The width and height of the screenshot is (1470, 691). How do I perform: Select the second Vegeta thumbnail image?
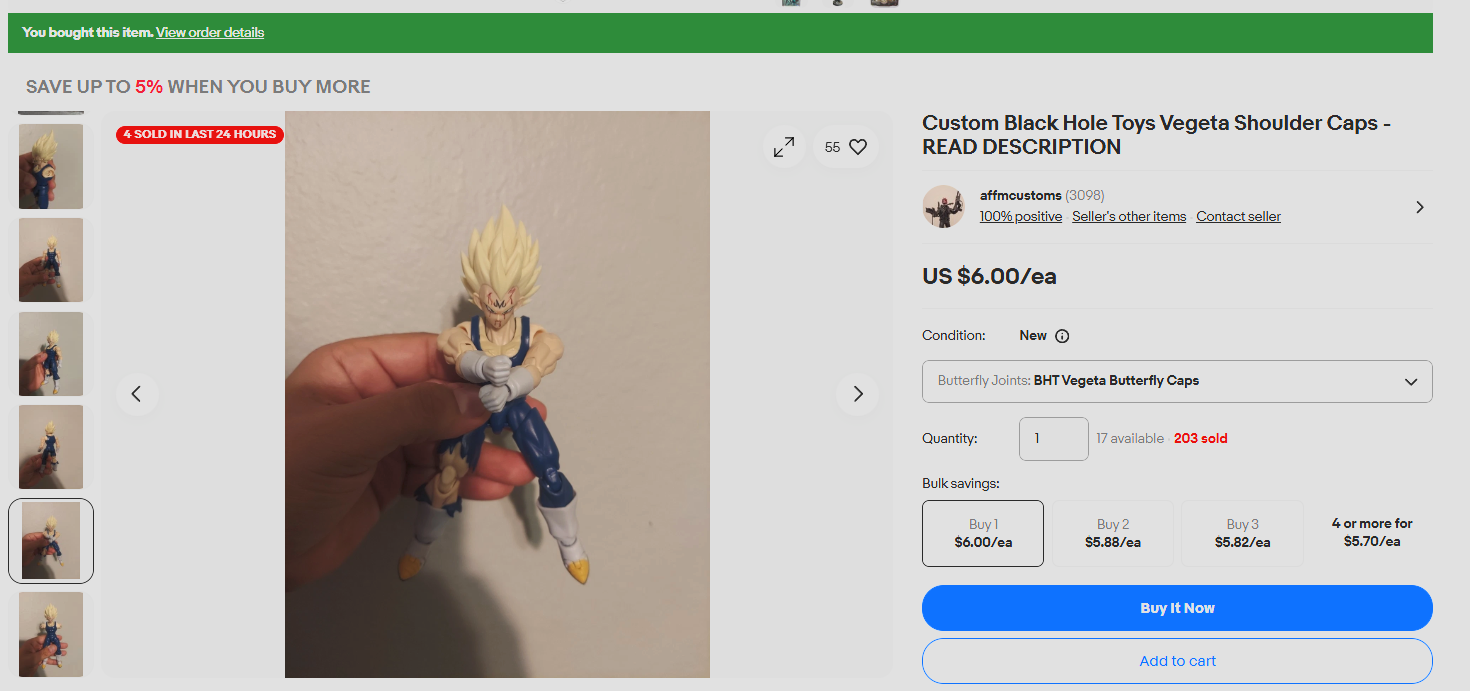point(51,260)
